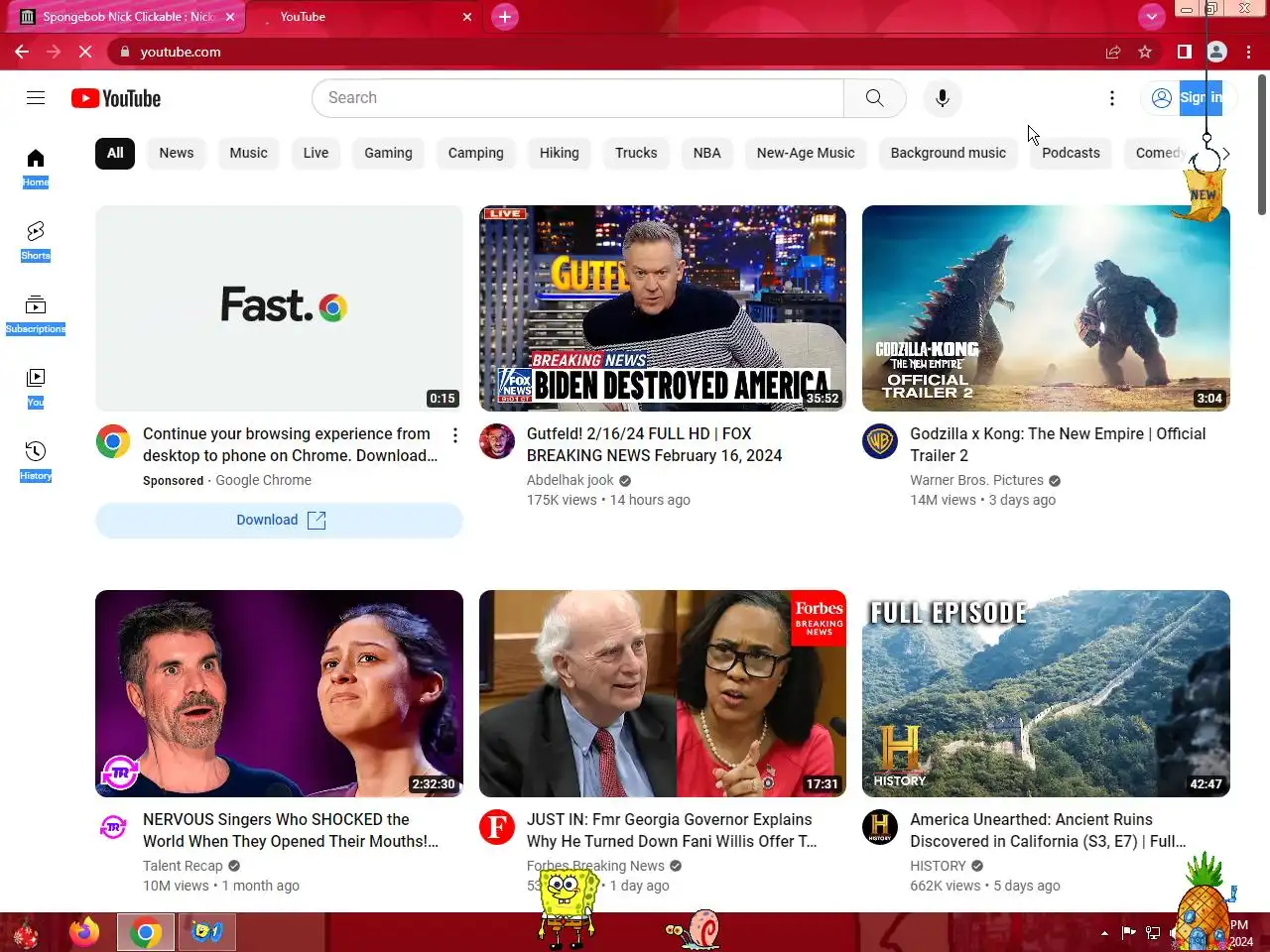Open the You section in sidebar
This screenshot has width=1270, height=952.
click(36, 388)
